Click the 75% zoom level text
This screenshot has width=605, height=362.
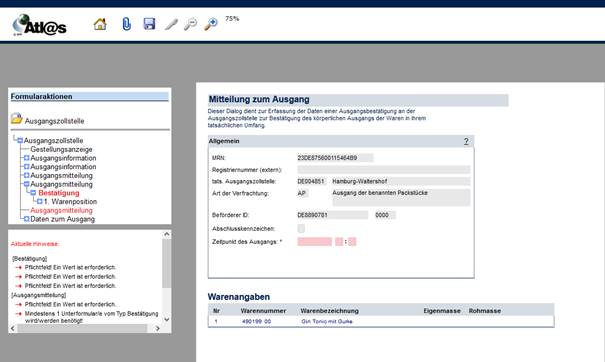tap(232, 19)
